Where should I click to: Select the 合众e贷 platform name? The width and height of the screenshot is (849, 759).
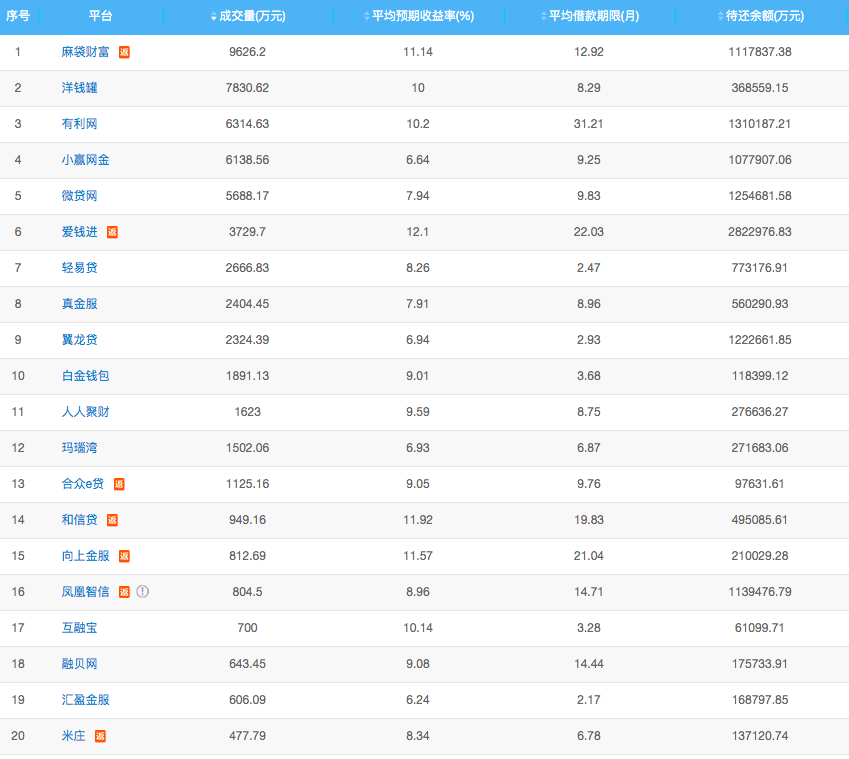click(83, 484)
